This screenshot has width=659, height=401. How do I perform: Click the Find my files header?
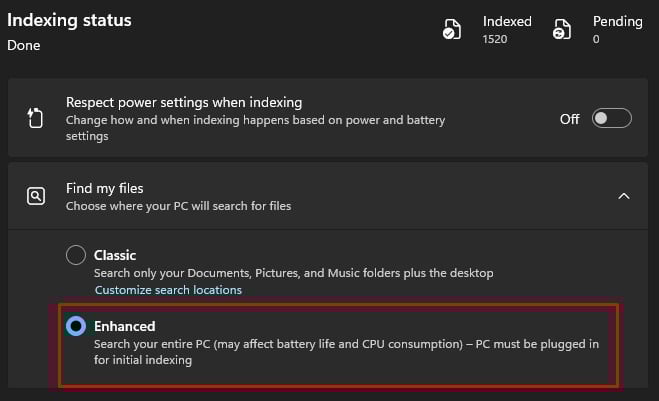point(105,188)
